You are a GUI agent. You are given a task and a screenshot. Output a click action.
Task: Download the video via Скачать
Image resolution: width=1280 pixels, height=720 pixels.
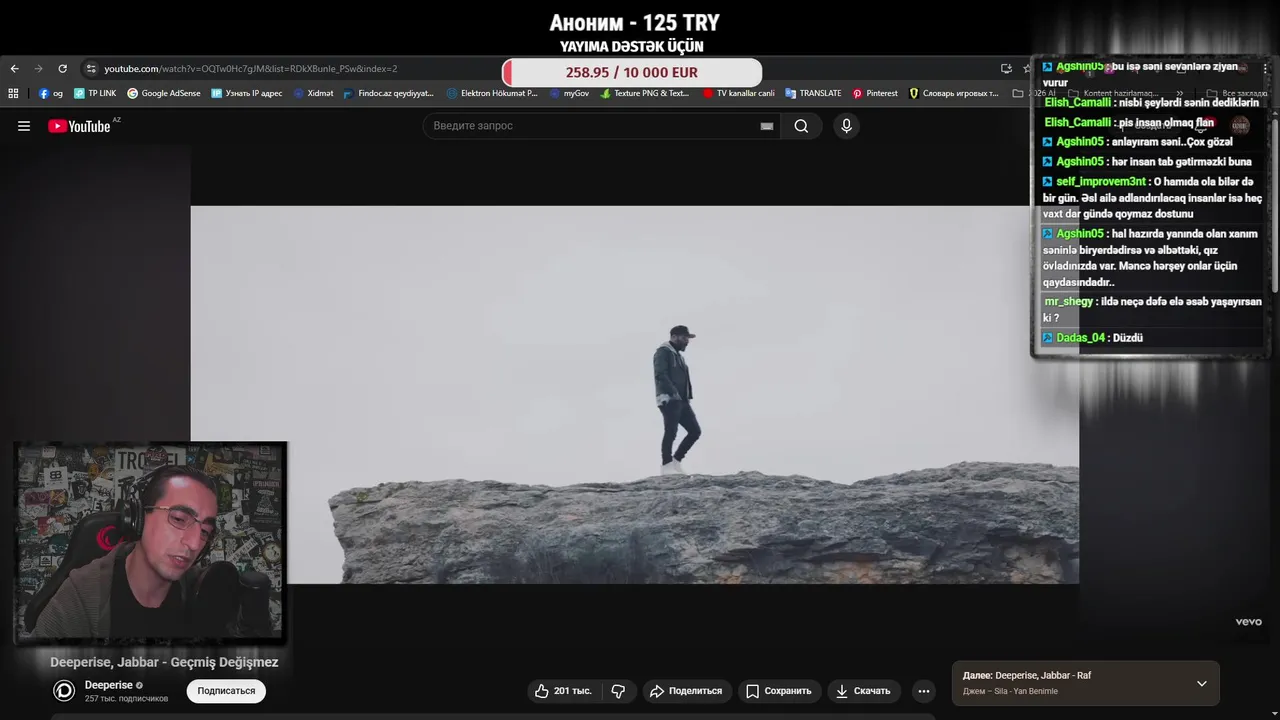[862, 691]
